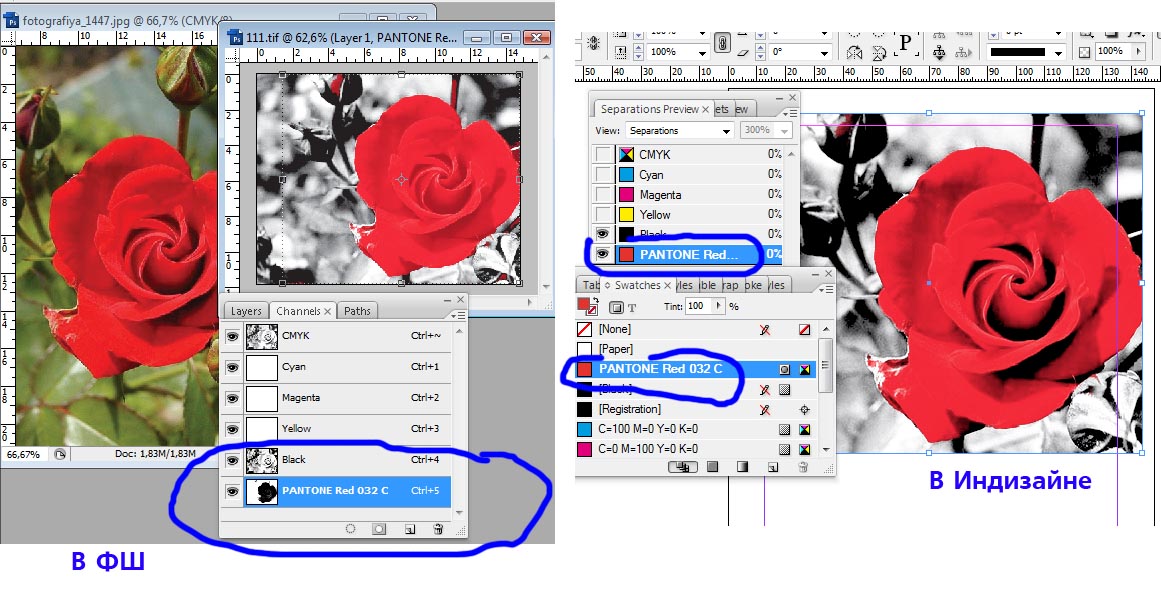1161x589 pixels.
Task: Select the [Registration] swatch
Action: coord(696,409)
